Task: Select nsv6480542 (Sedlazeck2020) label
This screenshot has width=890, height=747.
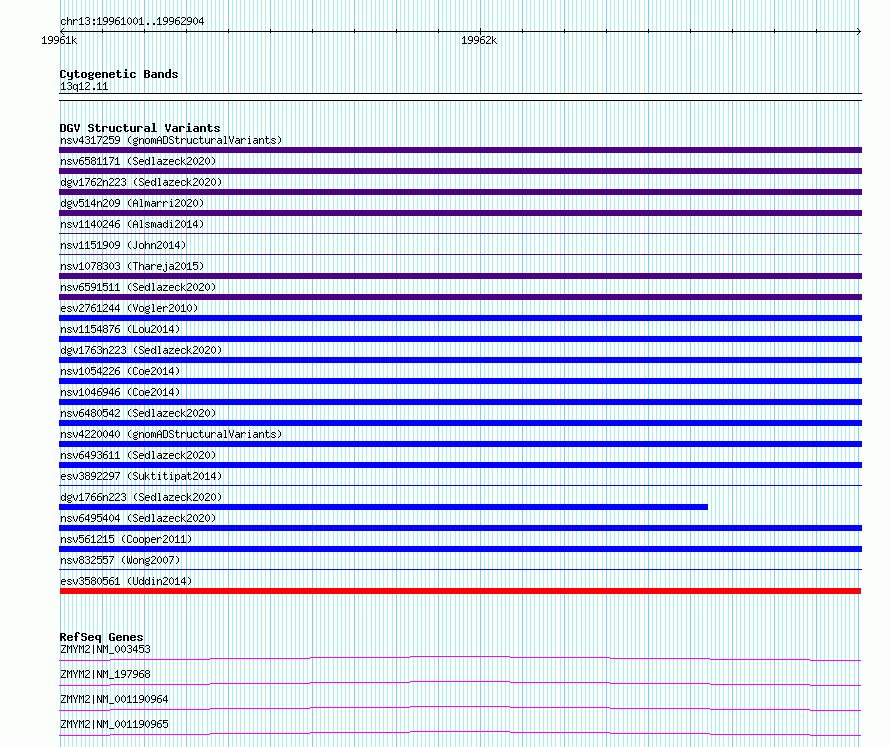Action: click(x=138, y=413)
